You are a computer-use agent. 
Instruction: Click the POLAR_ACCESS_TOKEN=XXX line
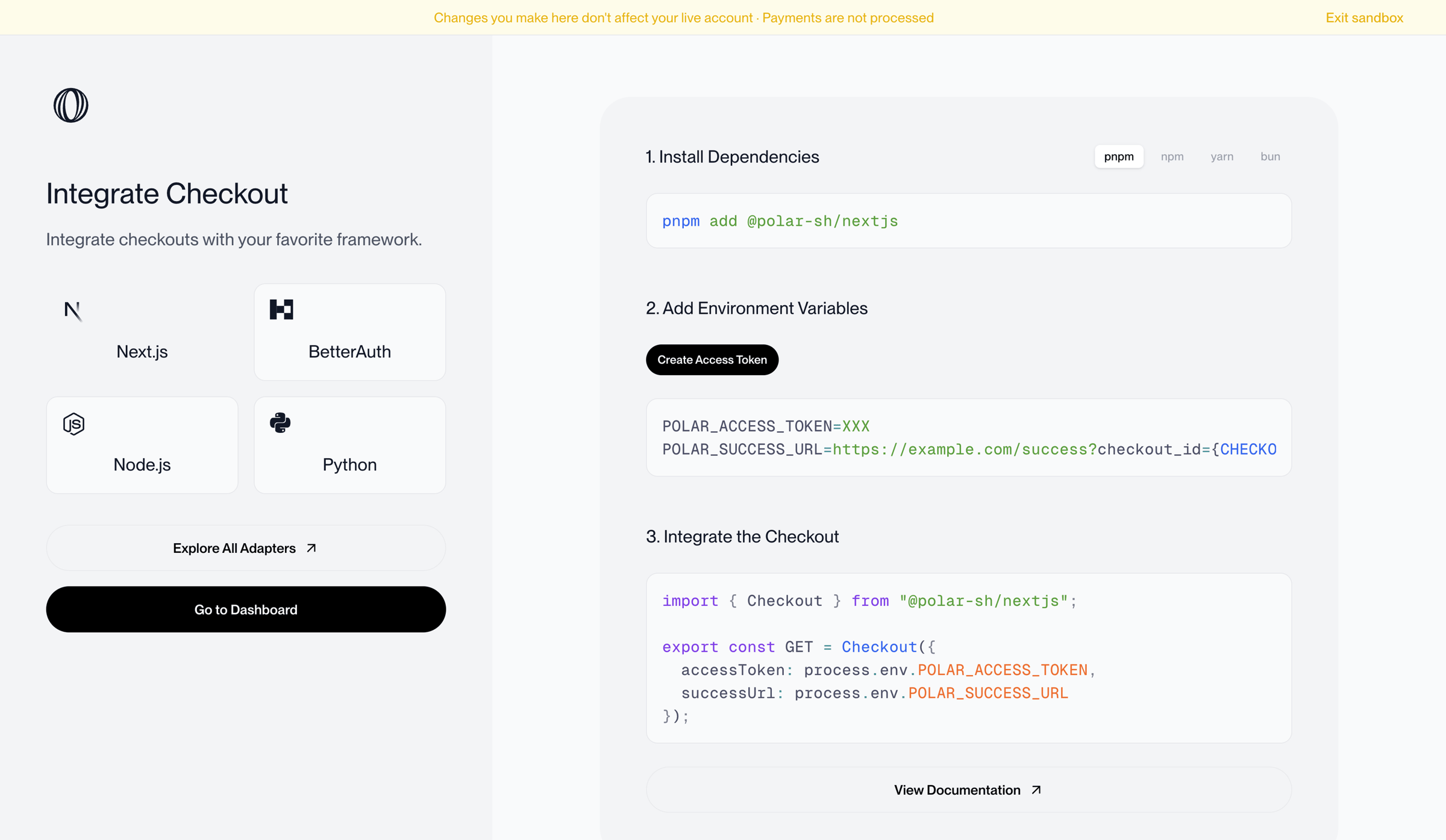(x=766, y=426)
